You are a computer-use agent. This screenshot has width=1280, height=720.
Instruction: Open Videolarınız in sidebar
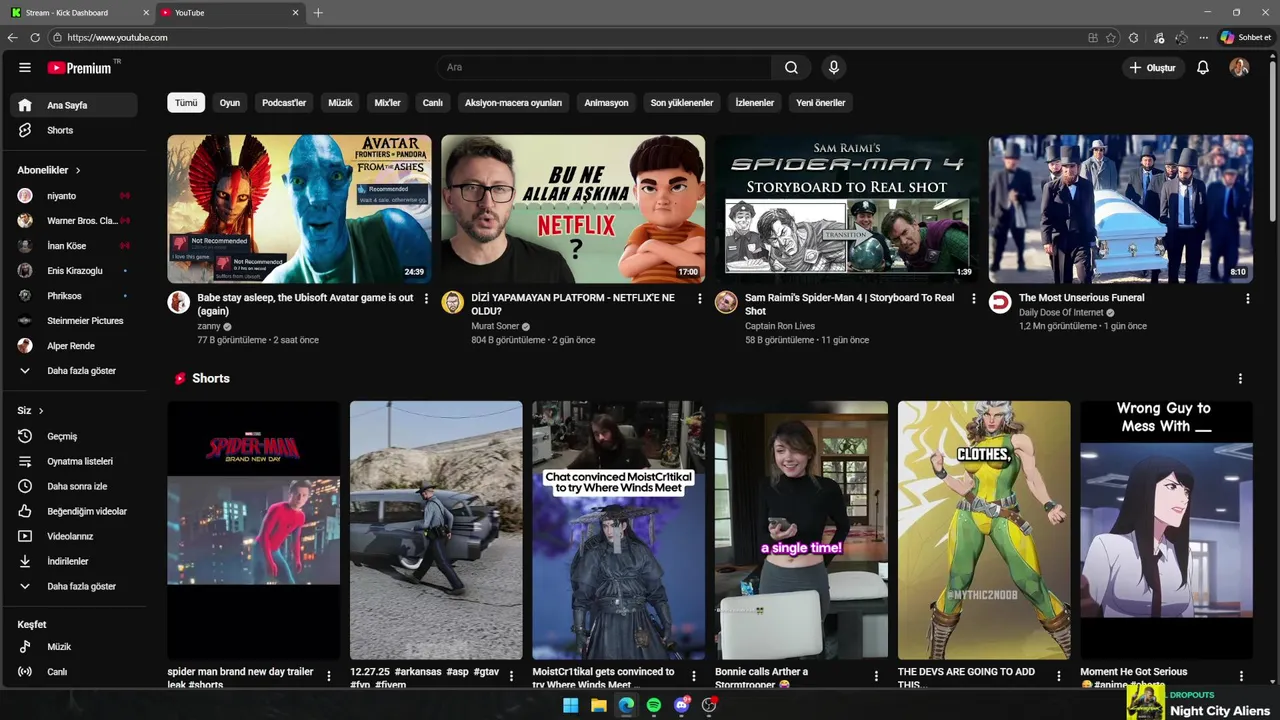[74, 536]
